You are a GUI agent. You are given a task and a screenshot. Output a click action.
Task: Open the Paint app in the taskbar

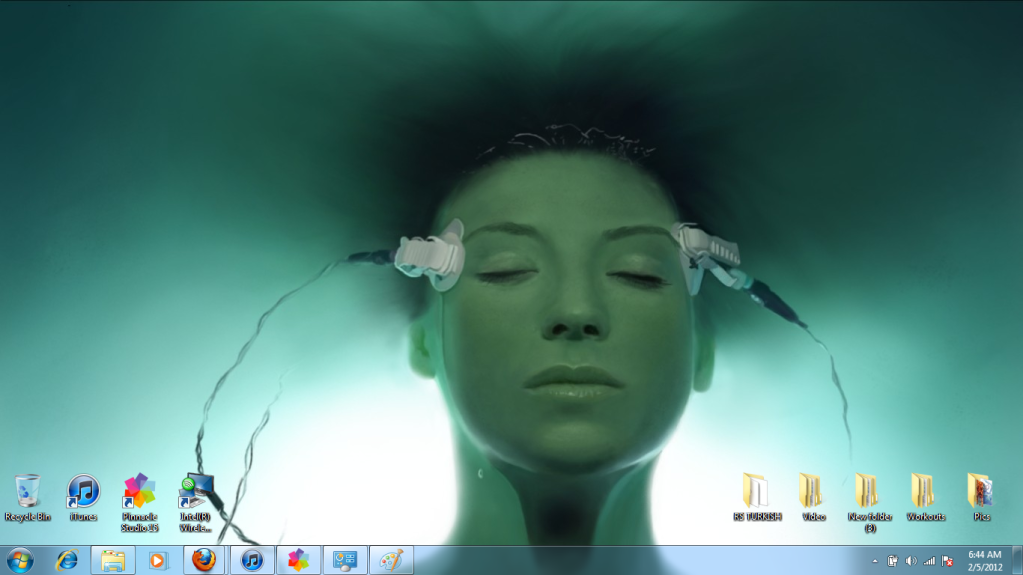point(390,560)
